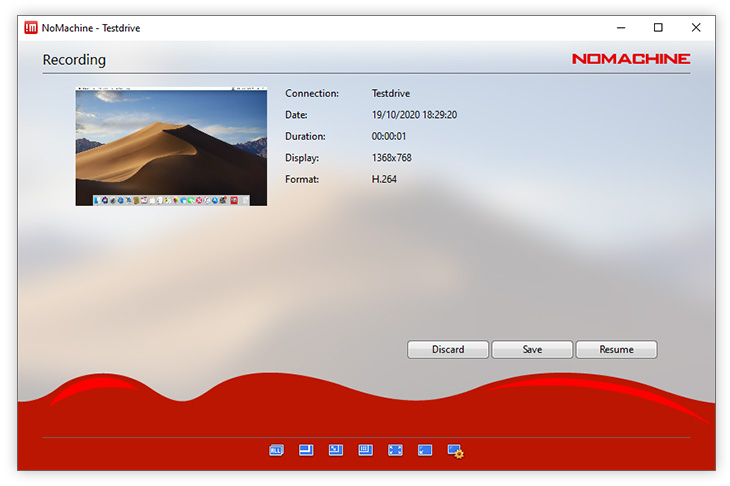Click the fourth icon in the bottom toolbar

[x=366, y=451]
